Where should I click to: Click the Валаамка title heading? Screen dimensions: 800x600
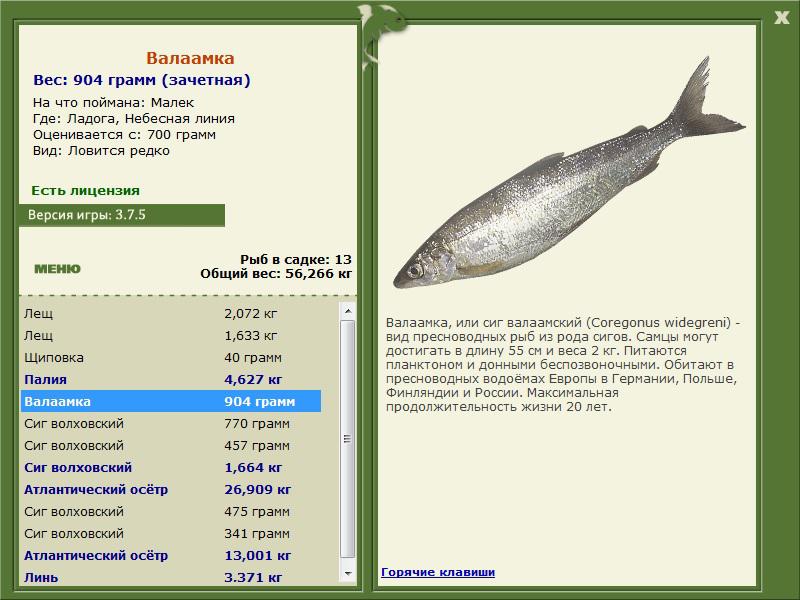[190, 58]
